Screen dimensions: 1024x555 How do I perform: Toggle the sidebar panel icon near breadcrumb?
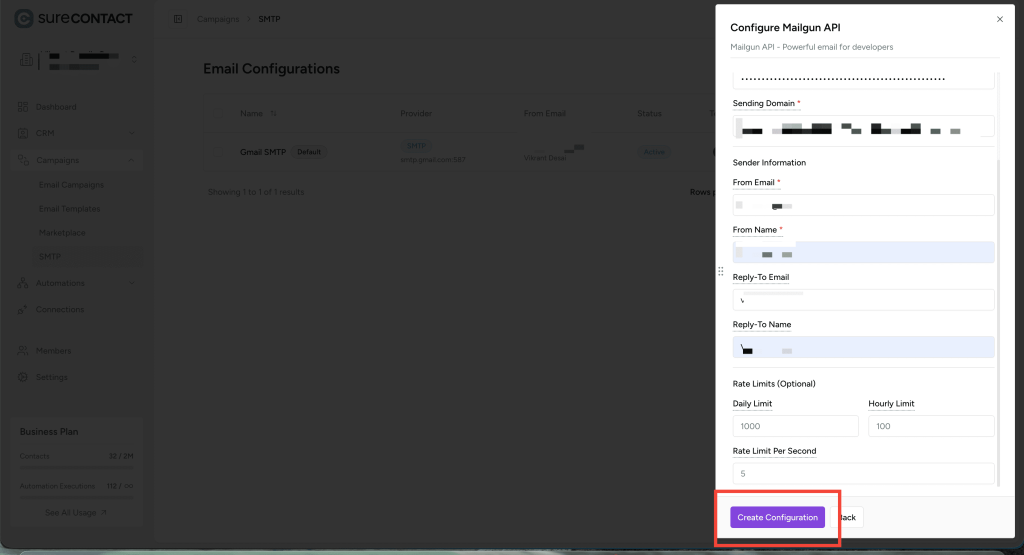click(x=177, y=19)
